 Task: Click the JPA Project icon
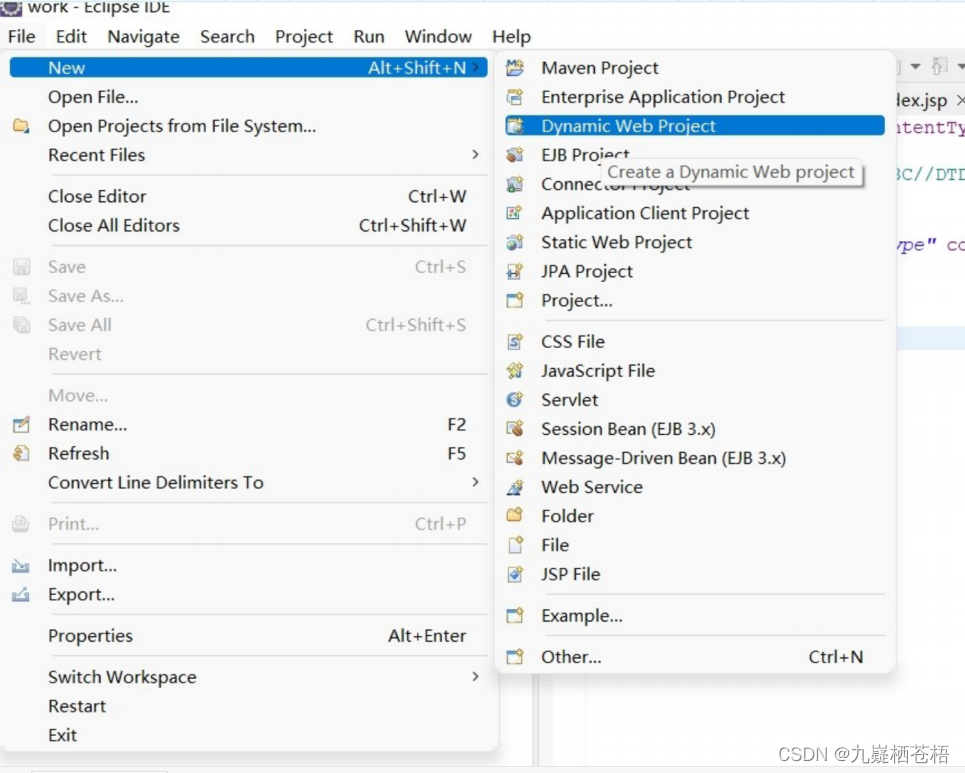click(515, 271)
